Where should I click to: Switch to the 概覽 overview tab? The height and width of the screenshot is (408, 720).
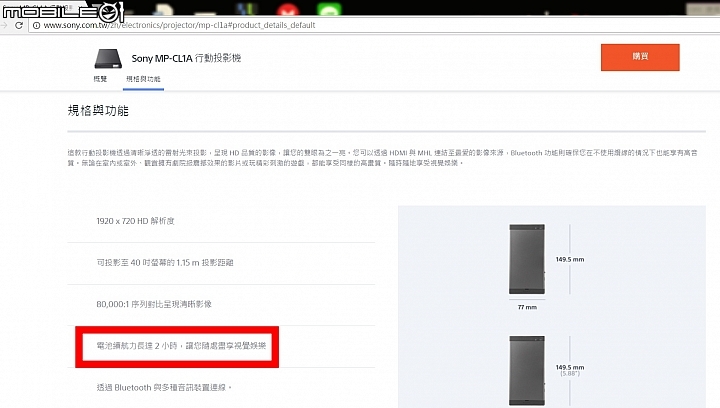(100, 79)
